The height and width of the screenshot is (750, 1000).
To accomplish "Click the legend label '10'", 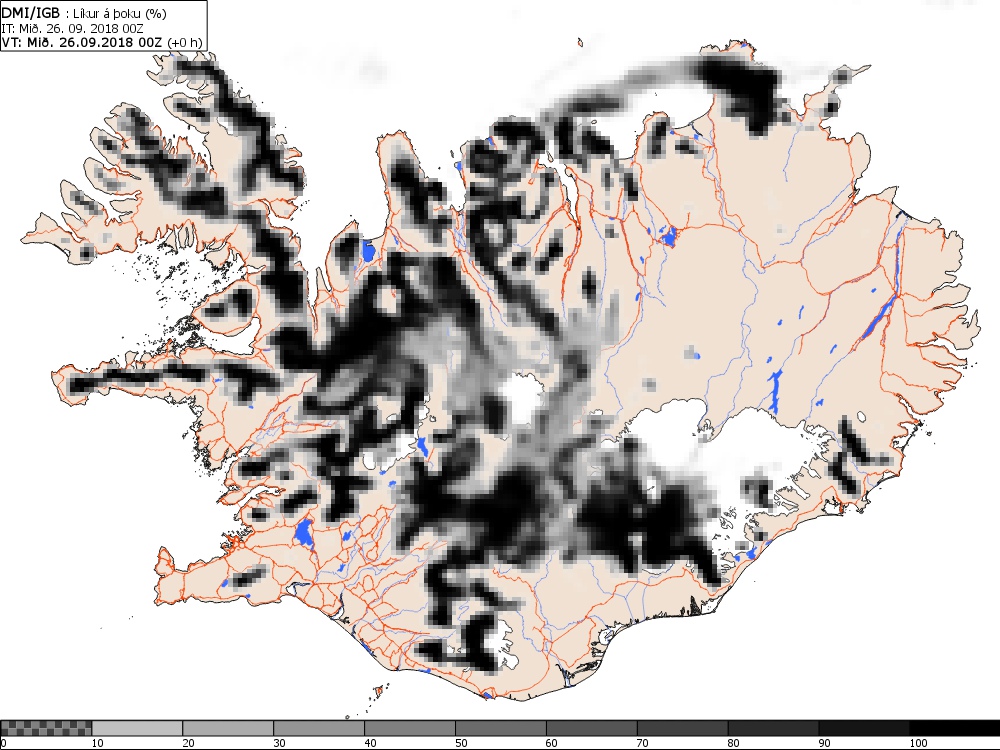I will click(x=97, y=743).
